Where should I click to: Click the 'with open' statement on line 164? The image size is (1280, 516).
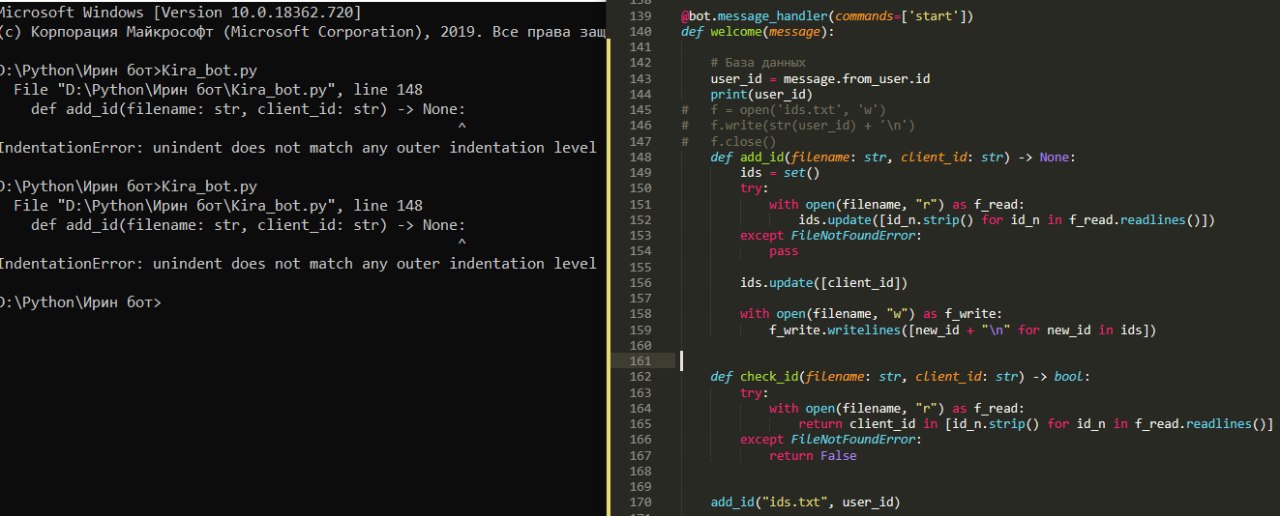pos(897,408)
